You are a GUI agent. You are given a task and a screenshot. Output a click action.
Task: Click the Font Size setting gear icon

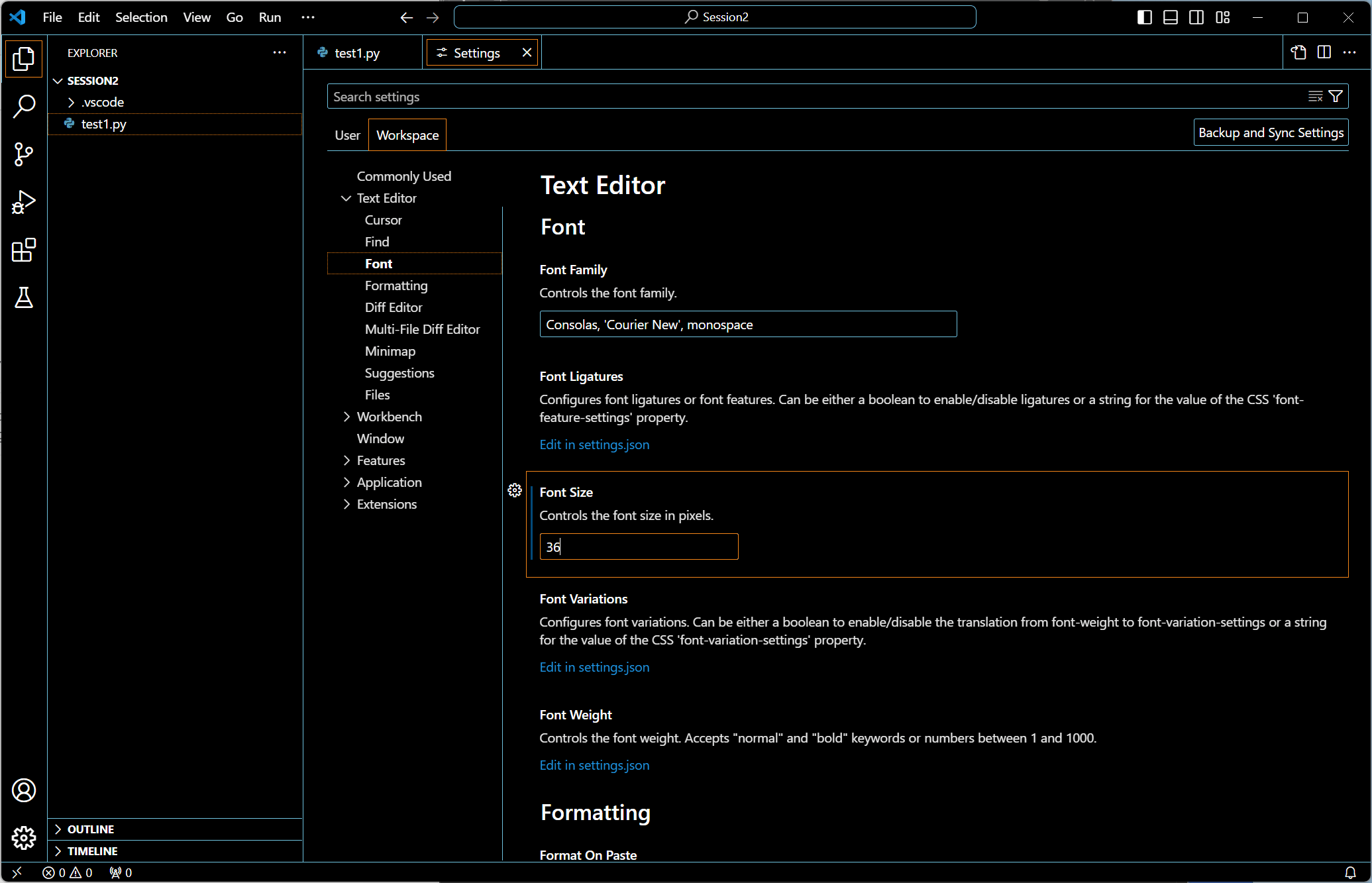pos(515,490)
